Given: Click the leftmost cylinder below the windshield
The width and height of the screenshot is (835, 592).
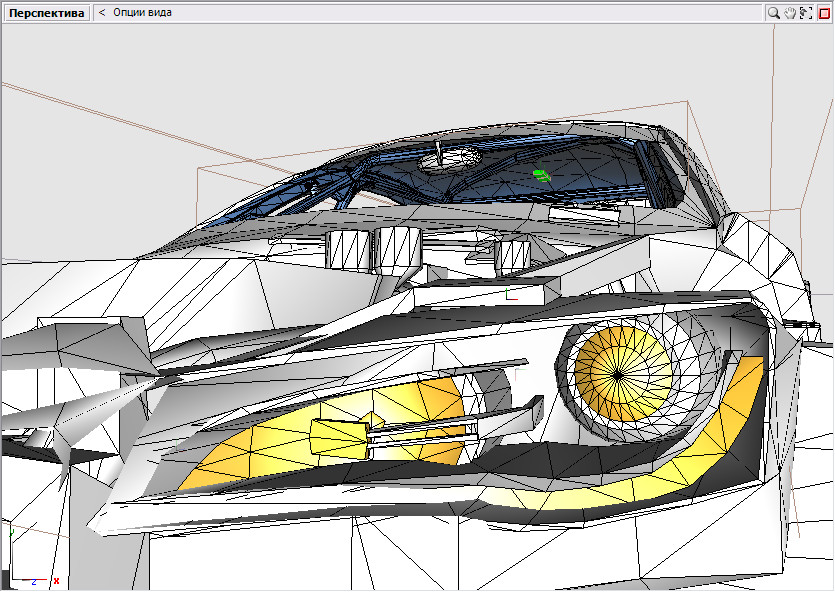Looking at the screenshot, I should [x=348, y=250].
